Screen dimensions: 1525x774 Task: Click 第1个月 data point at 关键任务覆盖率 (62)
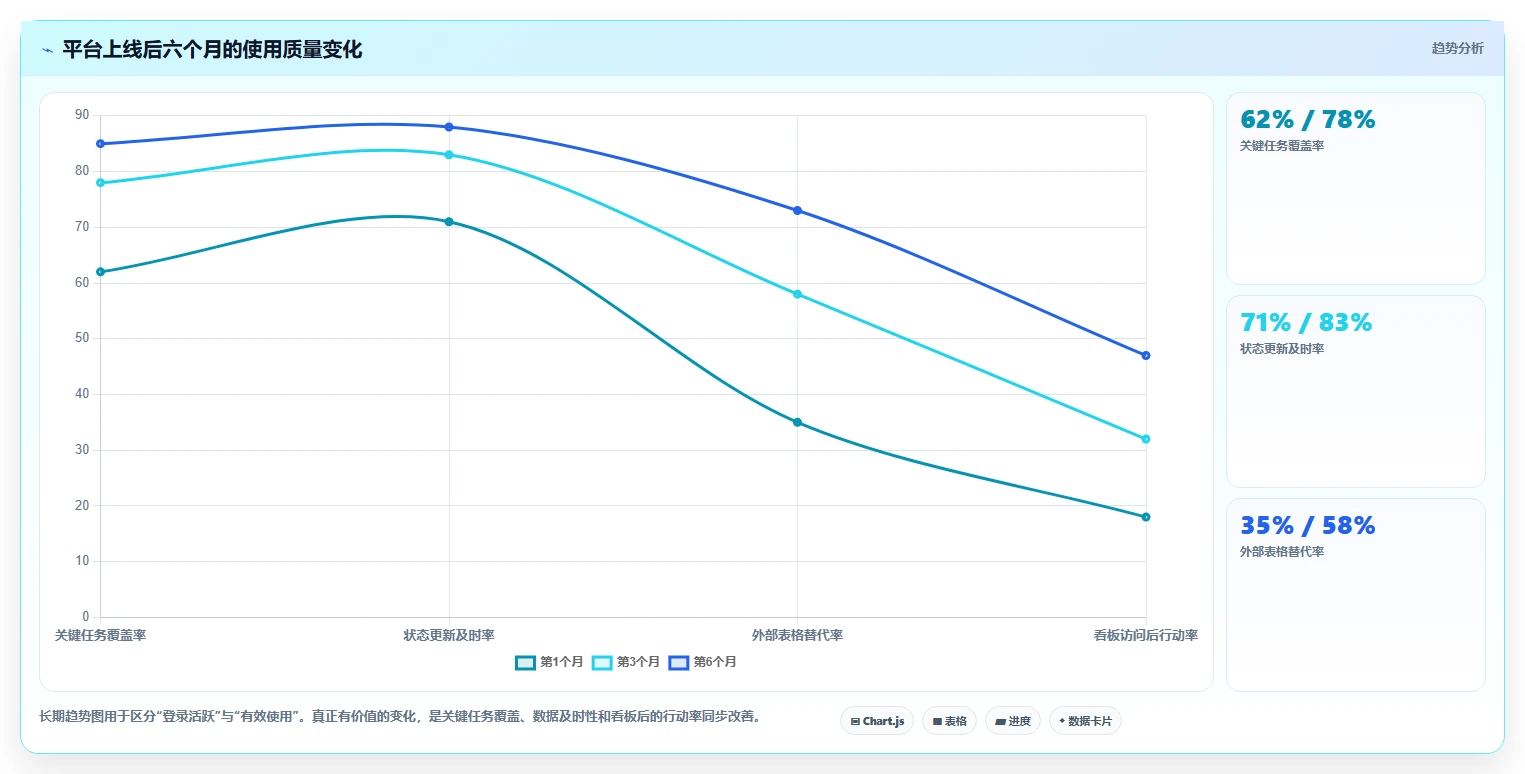(100, 272)
